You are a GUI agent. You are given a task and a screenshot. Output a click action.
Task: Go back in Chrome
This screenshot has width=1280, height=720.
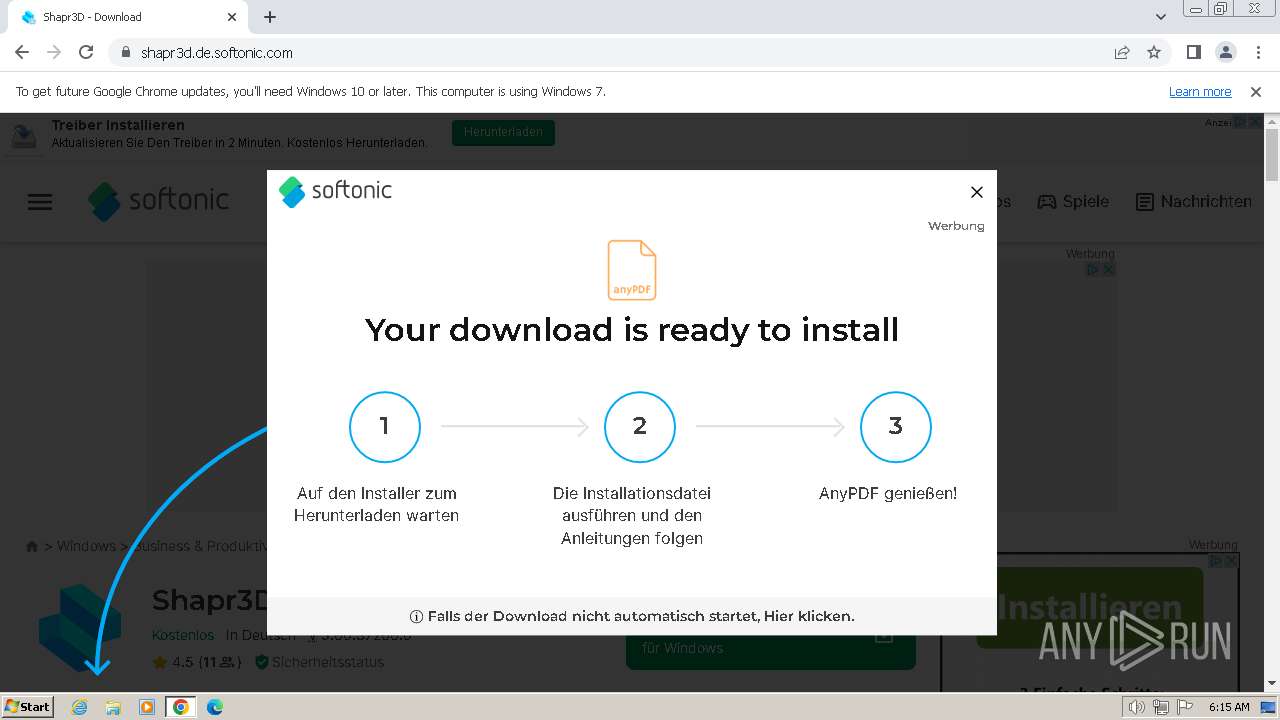click(x=22, y=52)
